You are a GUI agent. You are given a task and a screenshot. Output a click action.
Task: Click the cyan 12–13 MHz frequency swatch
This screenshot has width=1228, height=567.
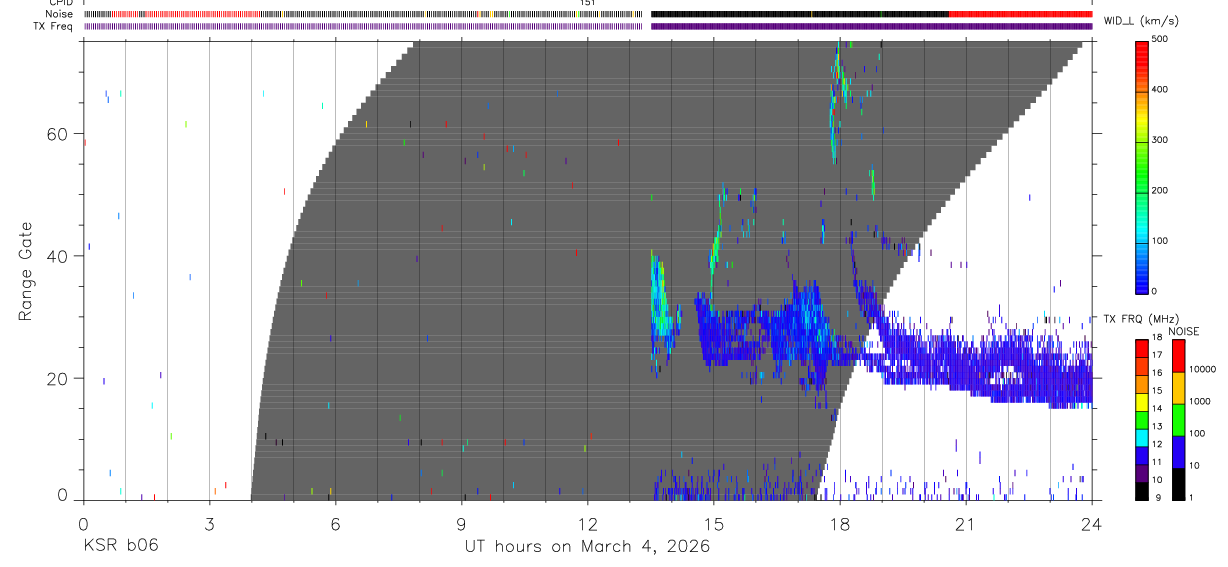[1142, 437]
